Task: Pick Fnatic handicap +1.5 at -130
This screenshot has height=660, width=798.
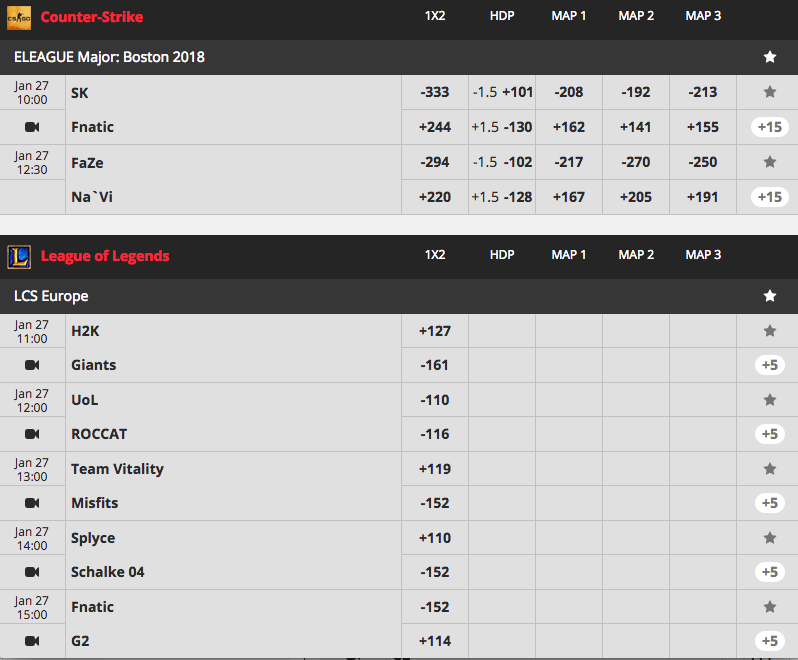Action: 502,127
